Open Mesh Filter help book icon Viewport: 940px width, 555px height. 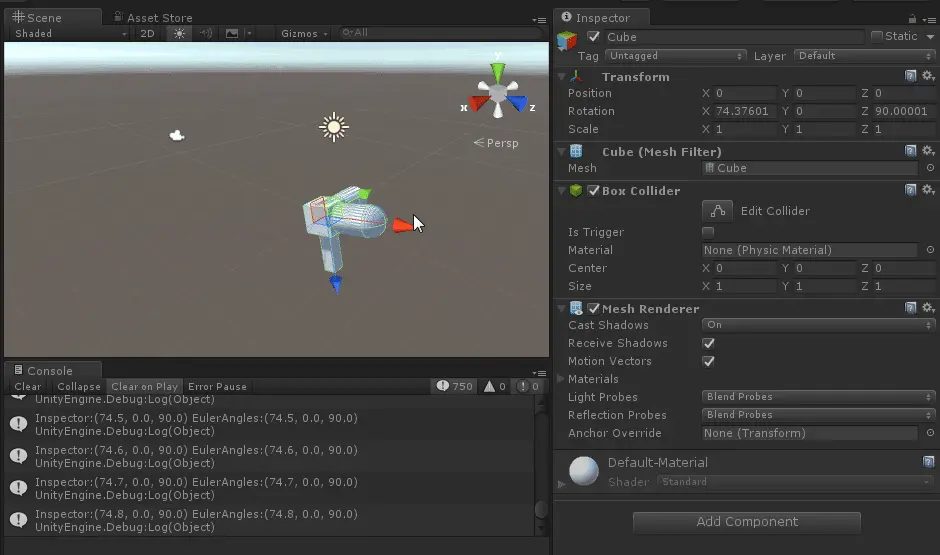coord(911,151)
